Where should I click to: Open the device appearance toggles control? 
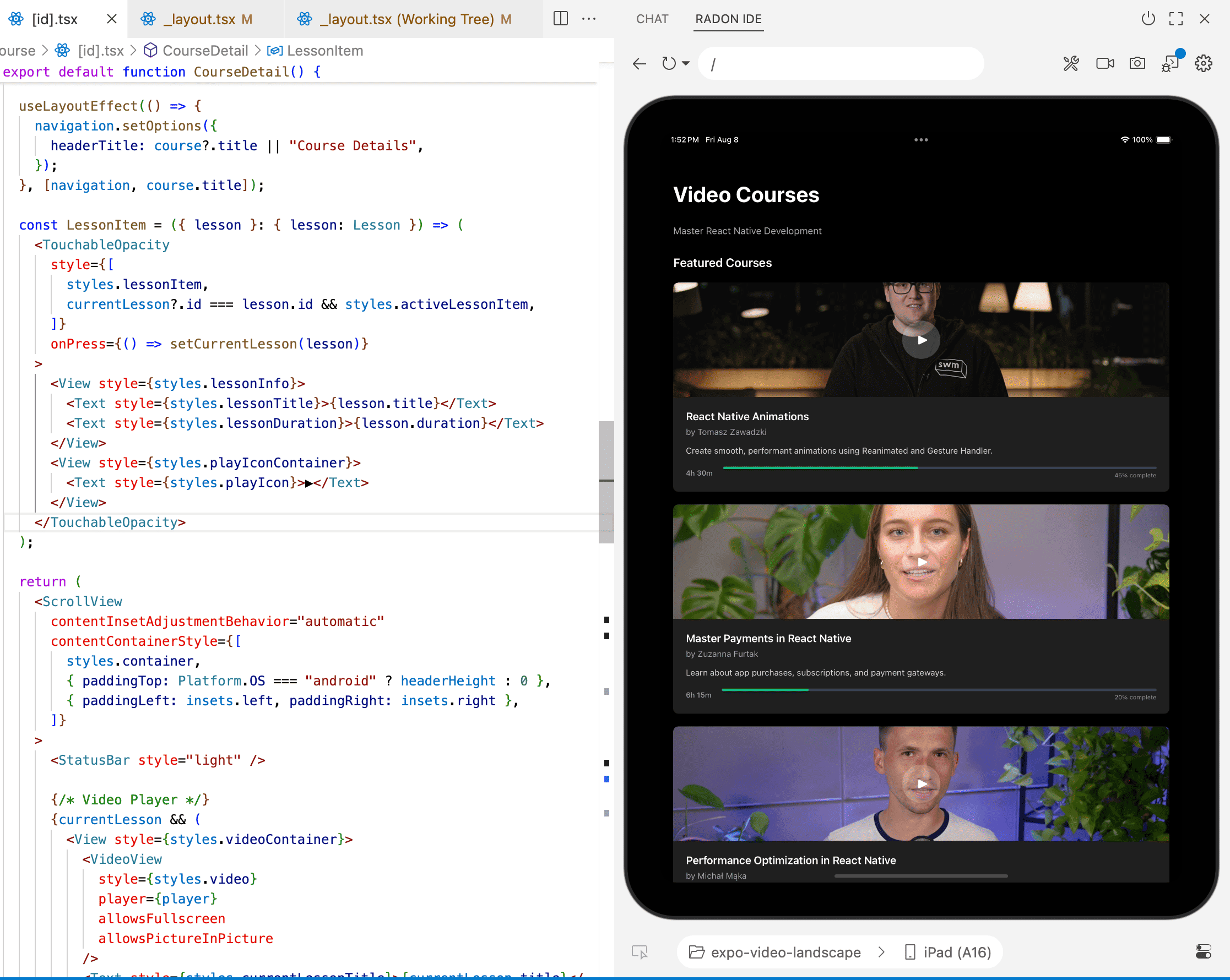pyautogui.click(x=1204, y=951)
